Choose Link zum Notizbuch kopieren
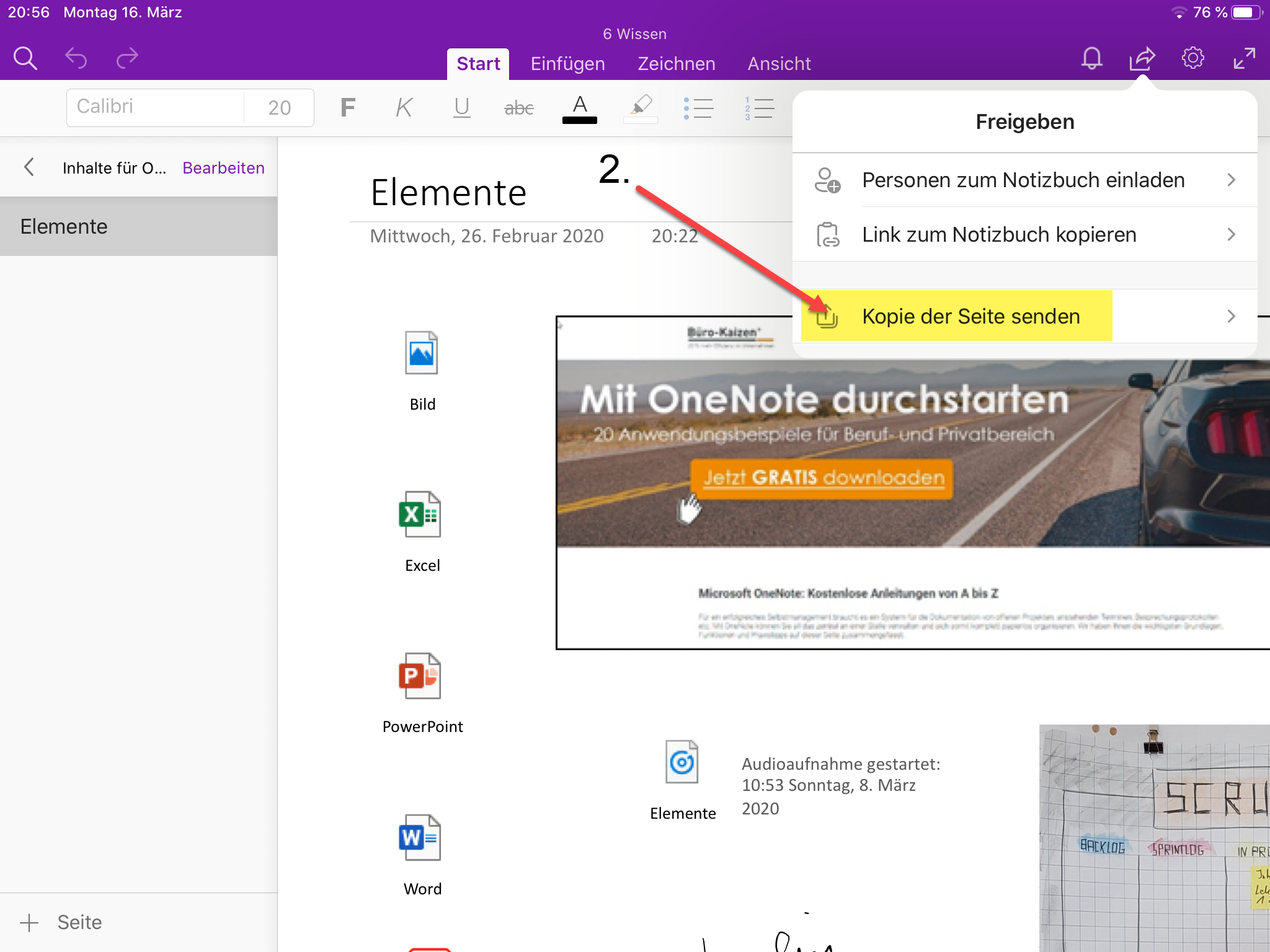1270x952 pixels. pyautogui.click(x=1024, y=235)
